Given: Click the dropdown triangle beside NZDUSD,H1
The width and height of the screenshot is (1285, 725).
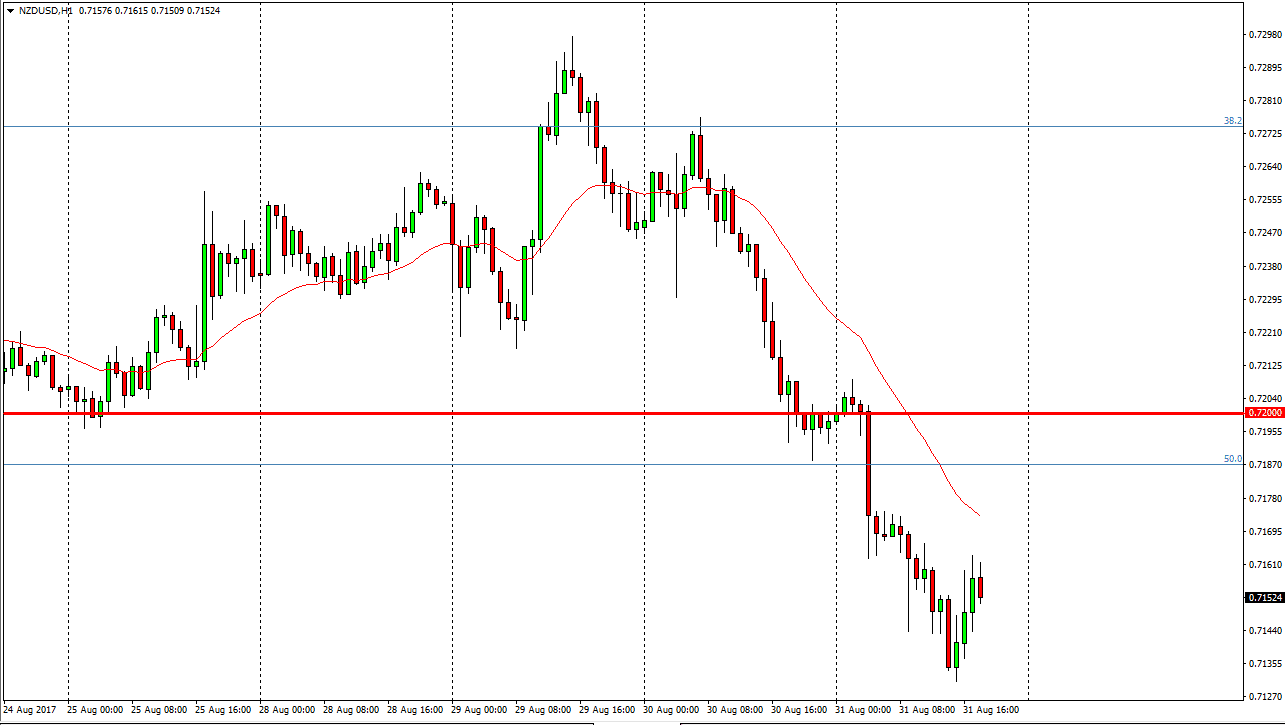Looking at the screenshot, I should point(9,9).
